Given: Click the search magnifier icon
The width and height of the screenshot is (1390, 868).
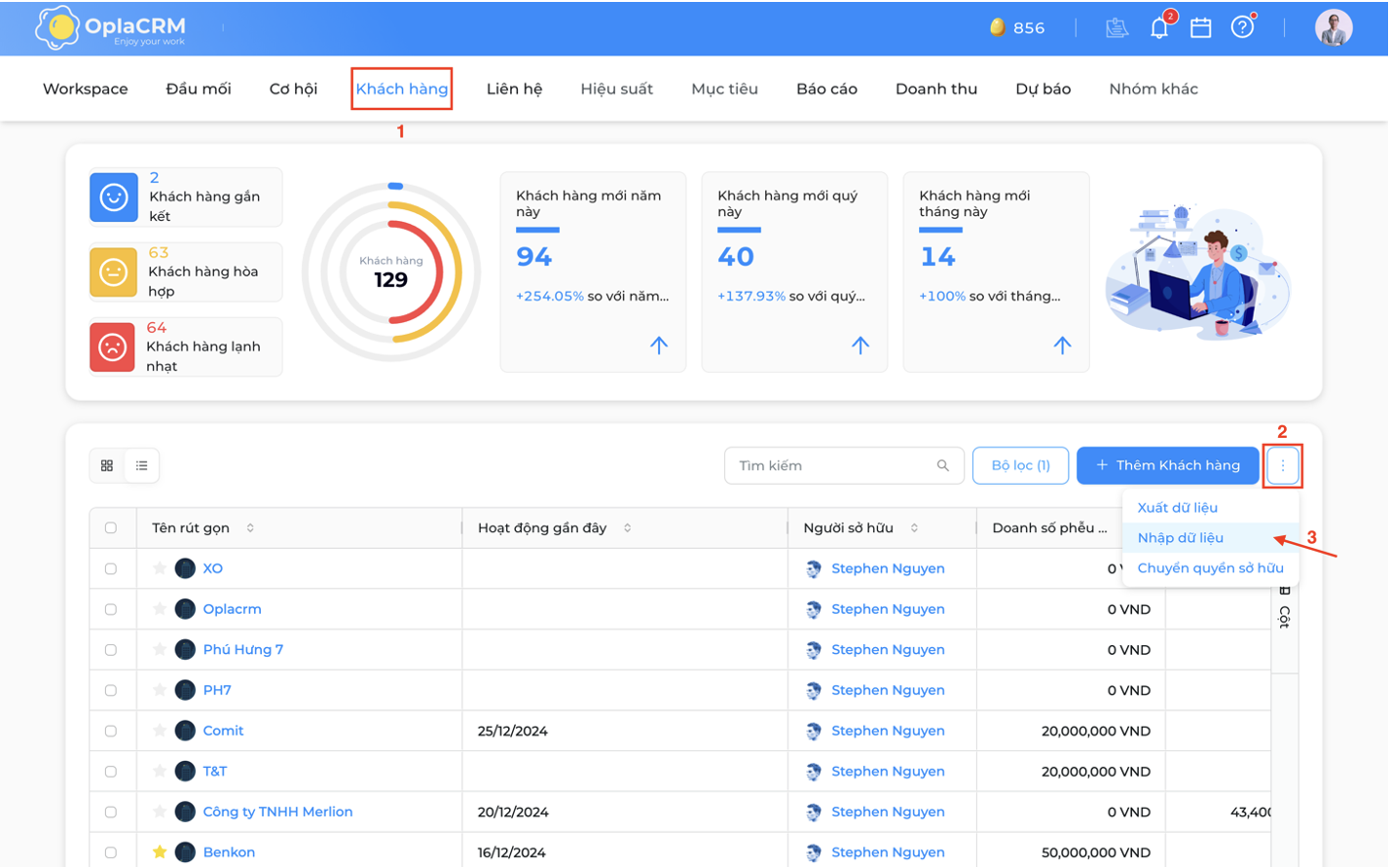Looking at the screenshot, I should [x=942, y=466].
